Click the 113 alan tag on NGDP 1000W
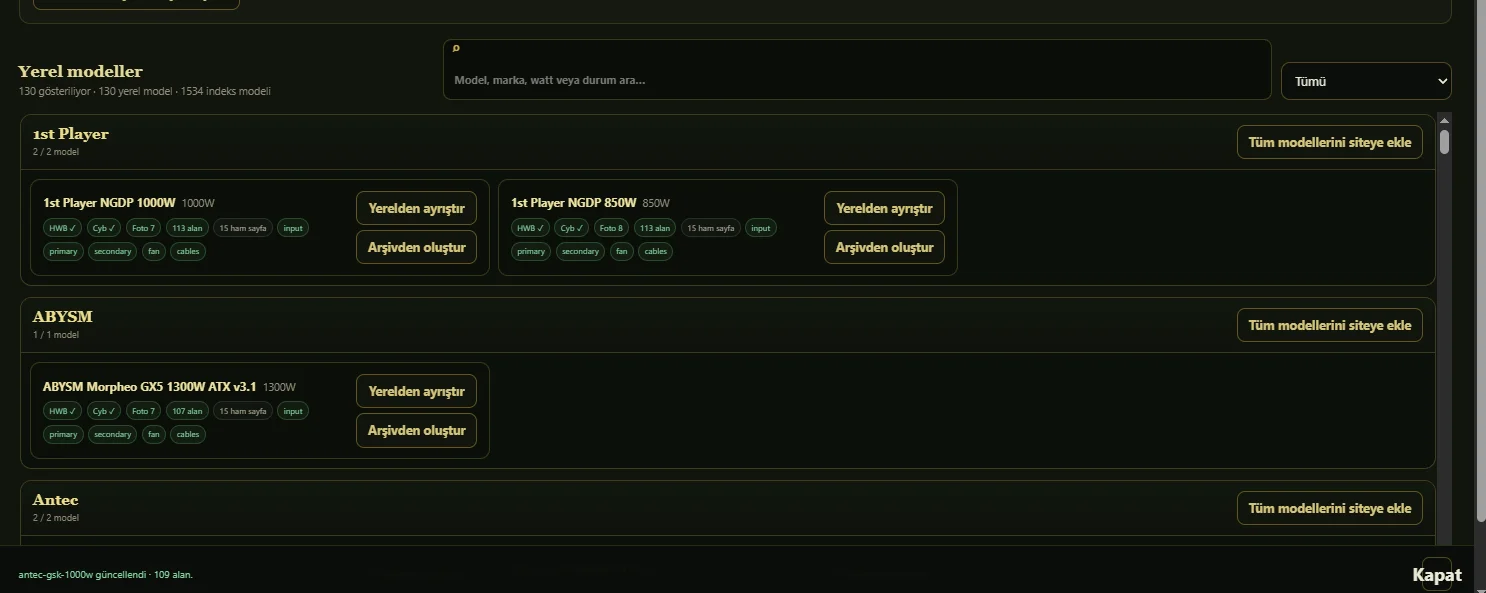This screenshot has width=1486, height=593. coord(187,228)
